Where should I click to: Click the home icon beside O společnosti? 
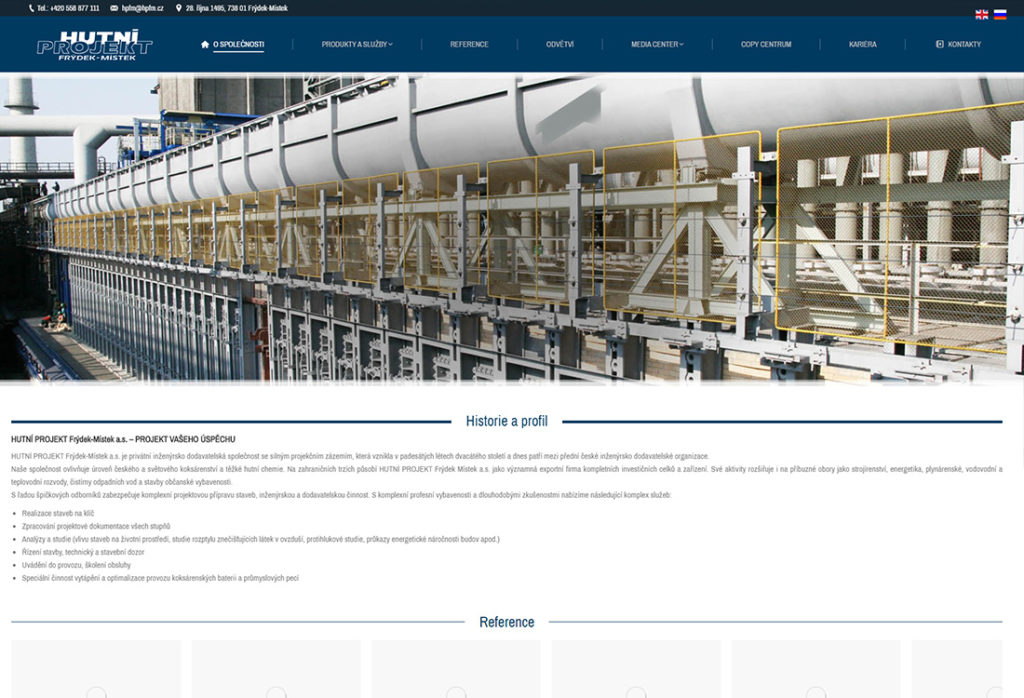[205, 44]
